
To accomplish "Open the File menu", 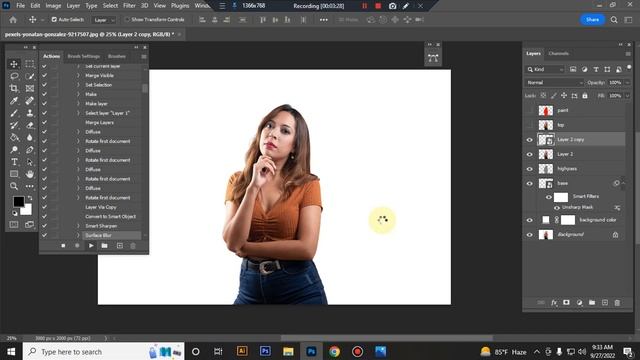I will 20,6.
